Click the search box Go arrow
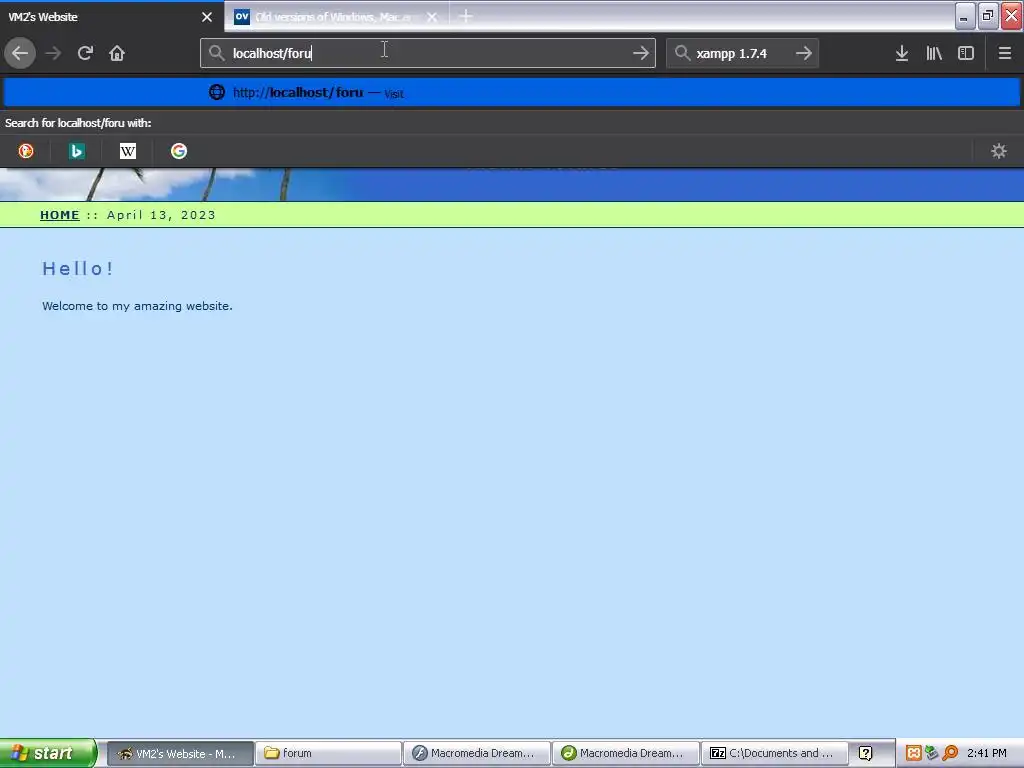The width and height of the screenshot is (1024, 768). 803,53
